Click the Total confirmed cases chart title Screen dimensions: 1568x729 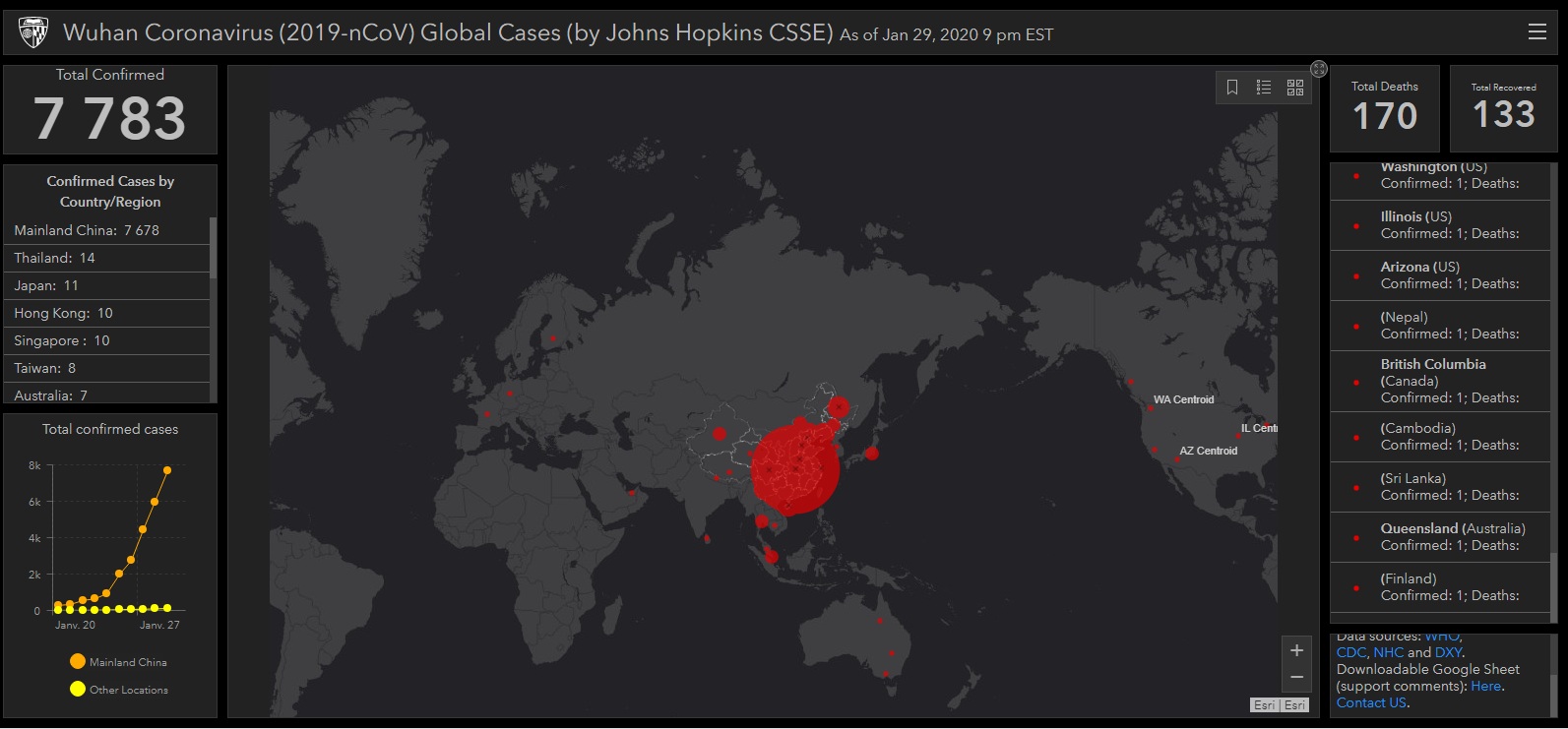110,429
